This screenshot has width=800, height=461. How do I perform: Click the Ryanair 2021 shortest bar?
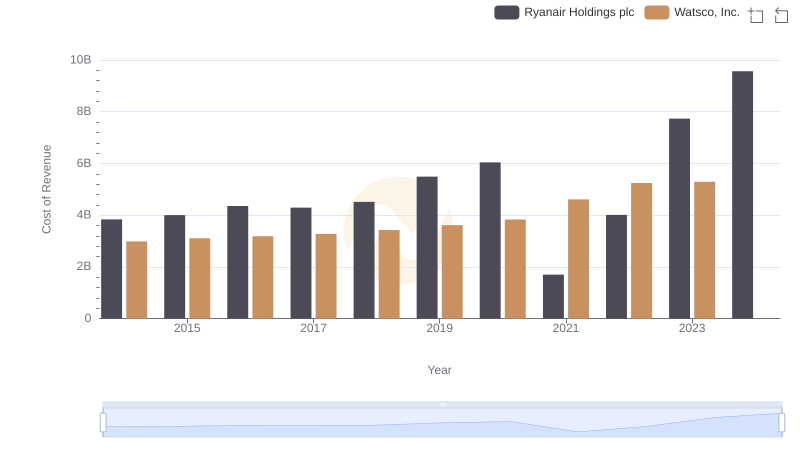[x=553, y=296]
